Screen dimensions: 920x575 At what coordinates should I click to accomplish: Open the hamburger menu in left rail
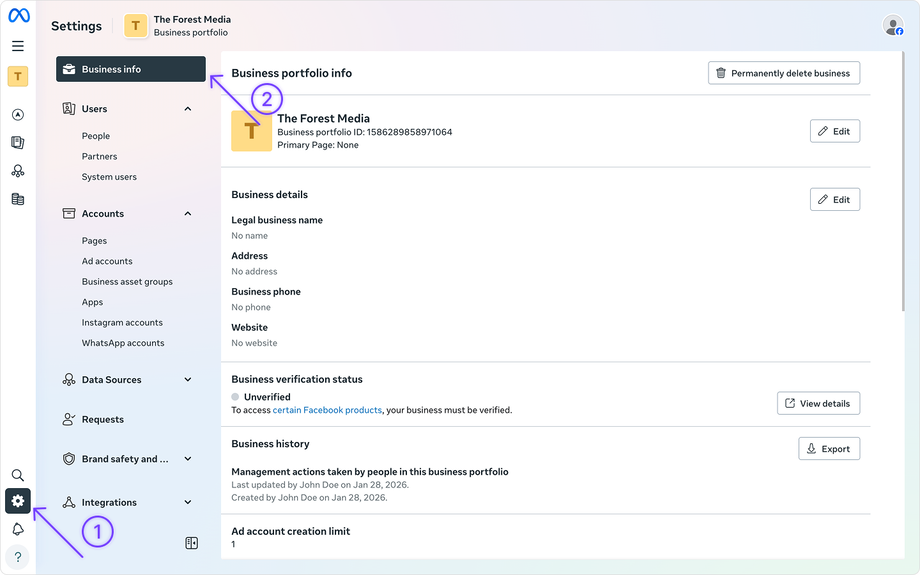[x=18, y=46]
